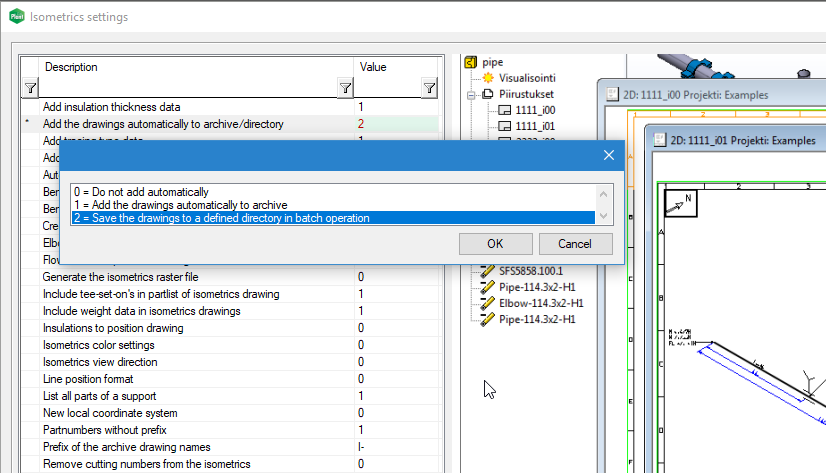Close the value selection dialog

(x=608, y=155)
